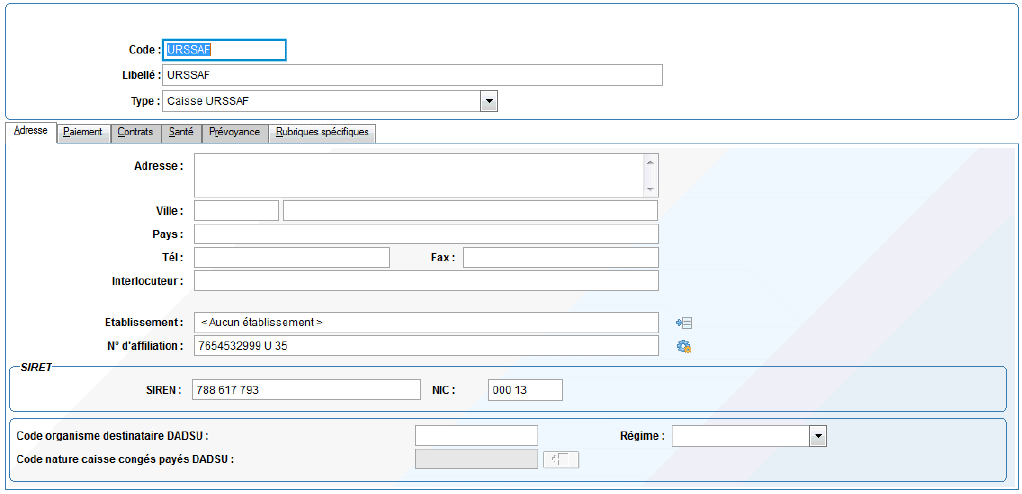Go to the Prévoyance tab
Screen dimensions: 1022x494
235,132
